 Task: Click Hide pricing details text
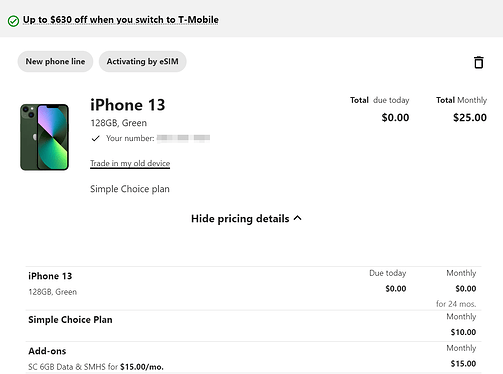(x=240, y=219)
